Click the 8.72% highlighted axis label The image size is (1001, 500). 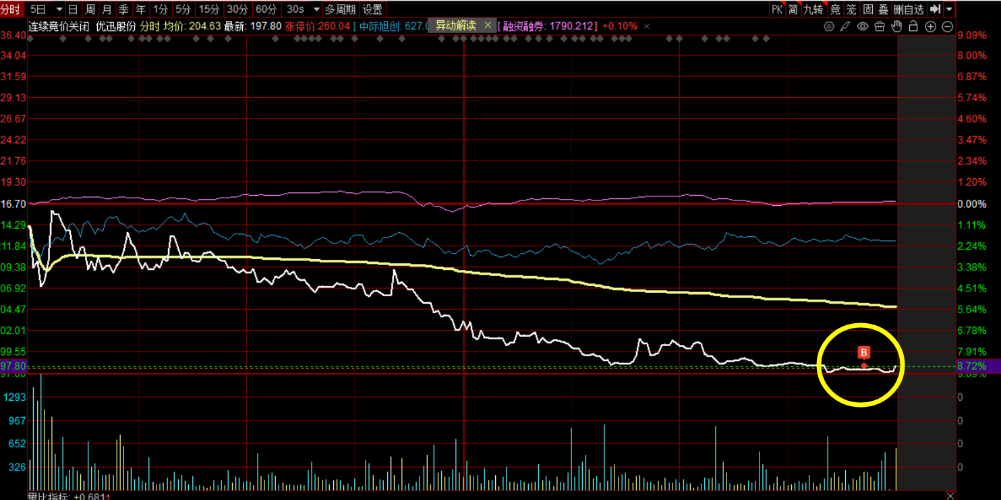[x=972, y=367]
